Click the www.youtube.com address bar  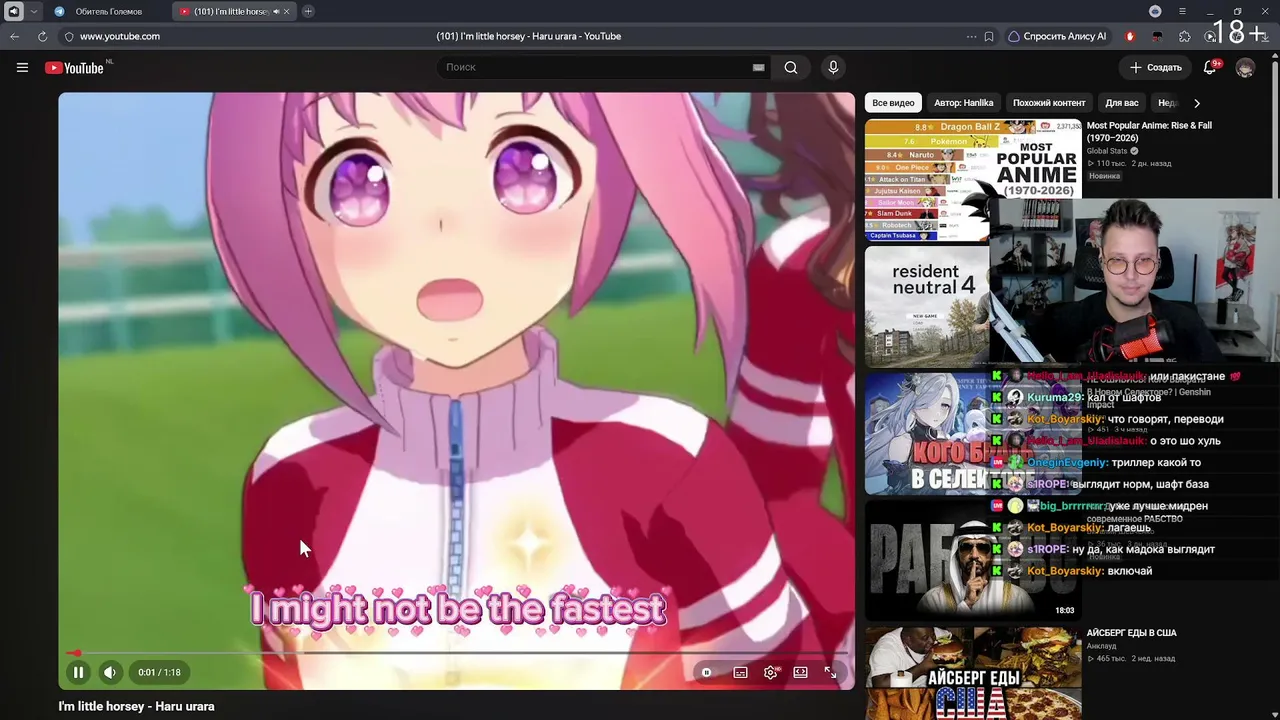pos(120,36)
